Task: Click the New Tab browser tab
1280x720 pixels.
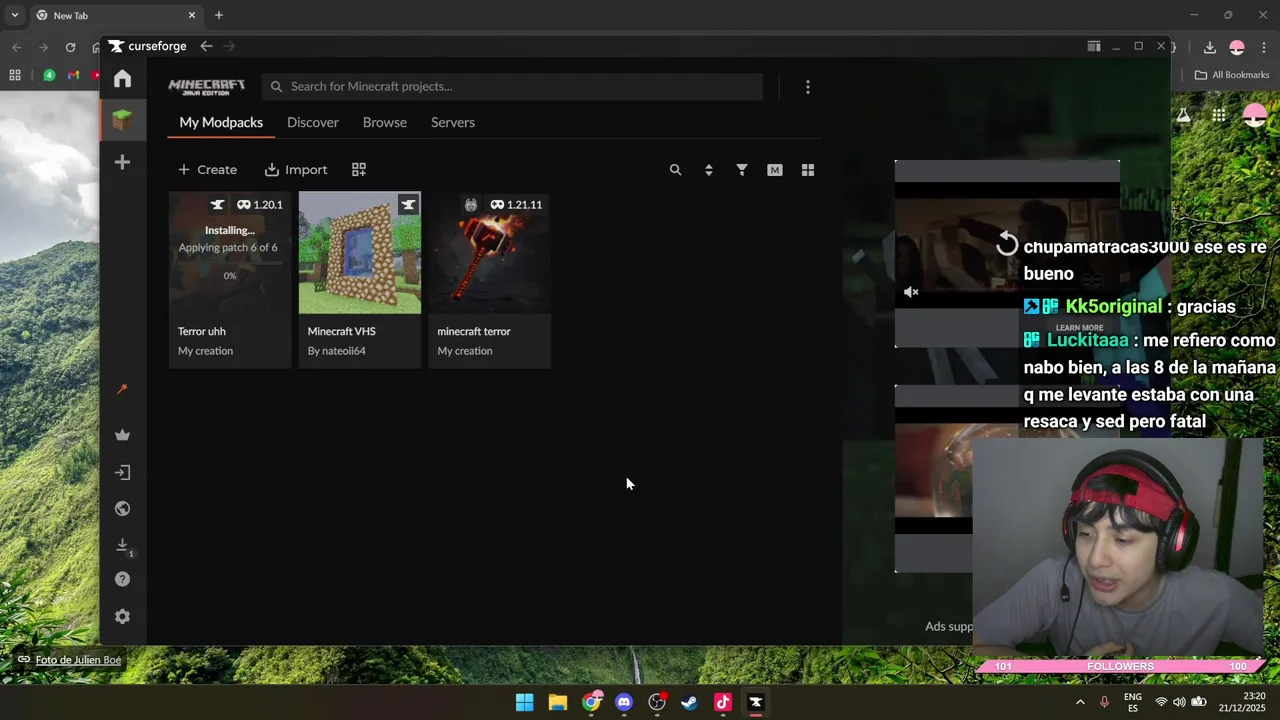Action: coord(116,15)
